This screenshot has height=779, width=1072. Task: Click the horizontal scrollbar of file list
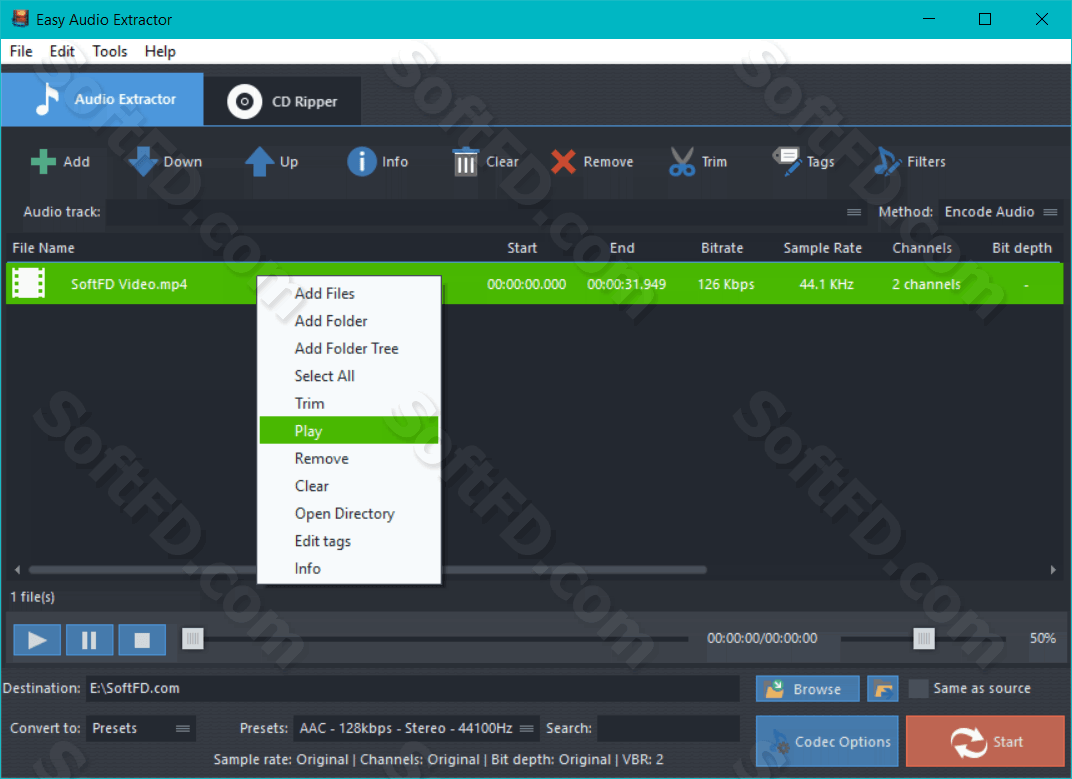pyautogui.click(x=368, y=570)
